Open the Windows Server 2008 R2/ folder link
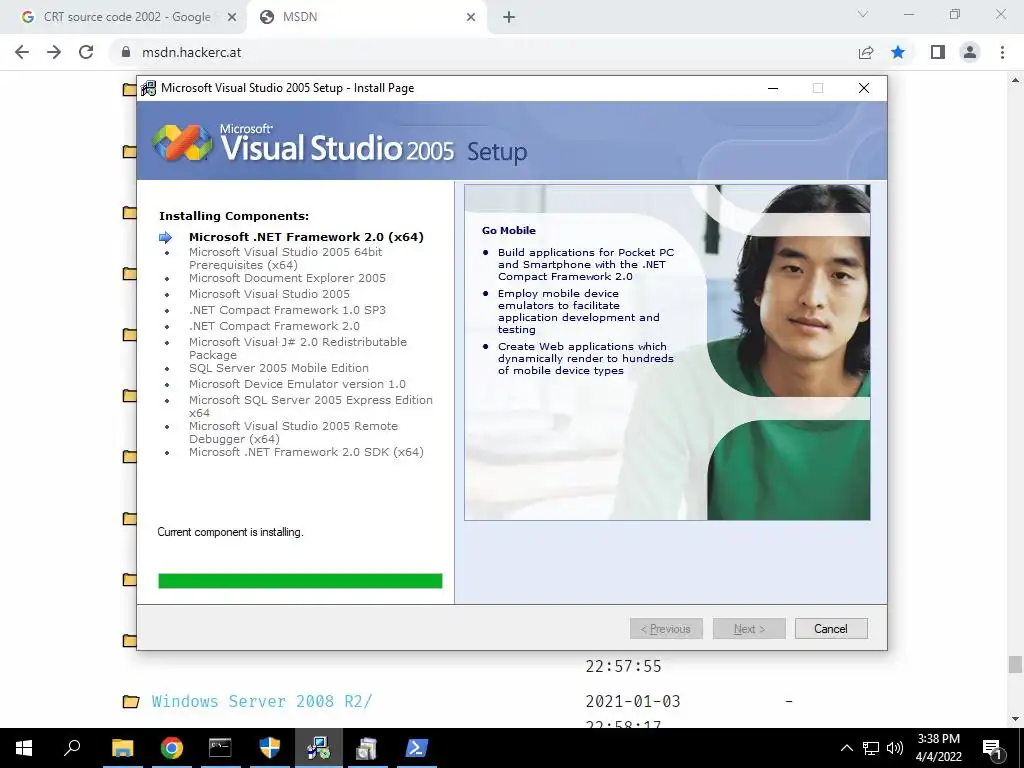 tap(262, 701)
